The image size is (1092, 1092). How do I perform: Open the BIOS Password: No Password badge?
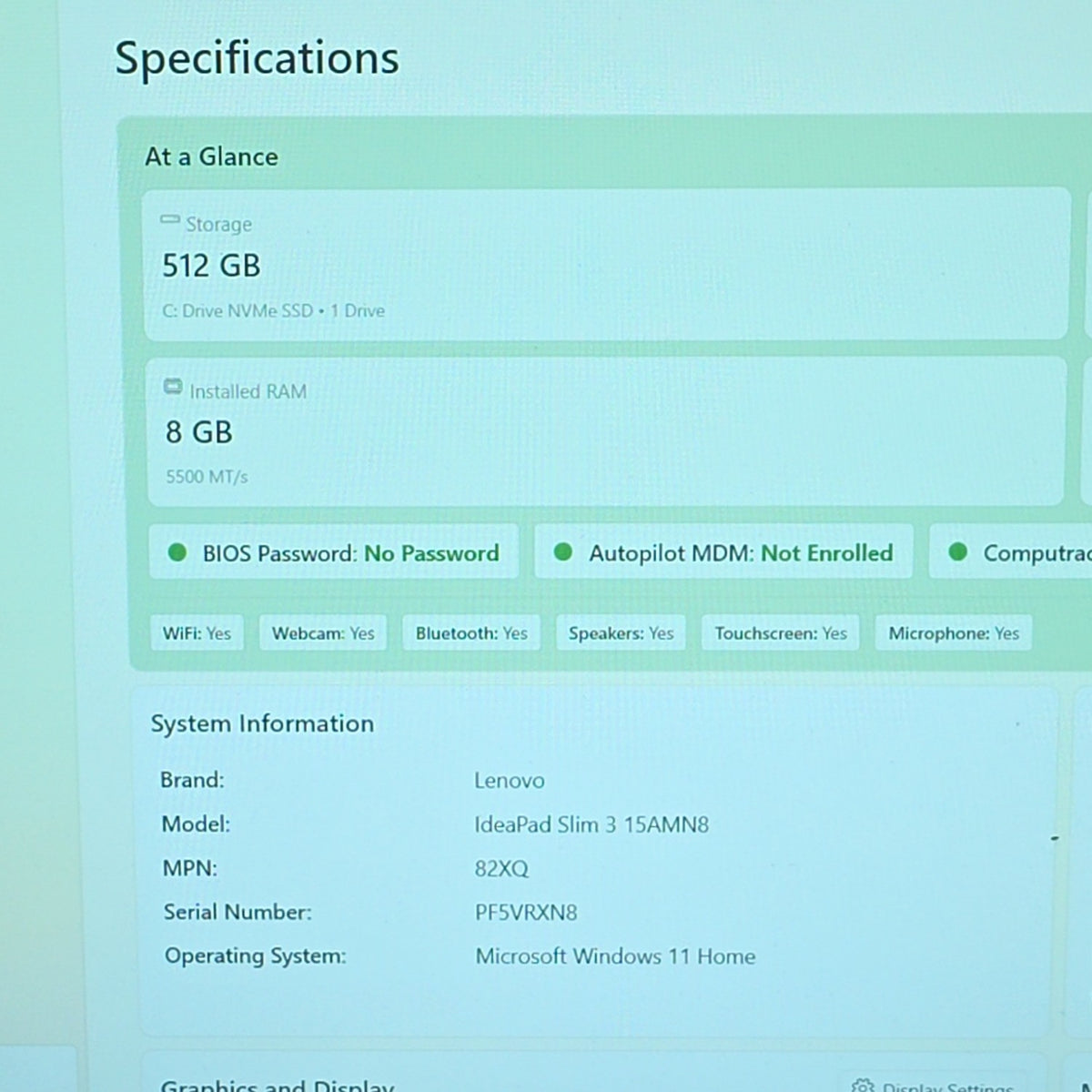pos(334,552)
